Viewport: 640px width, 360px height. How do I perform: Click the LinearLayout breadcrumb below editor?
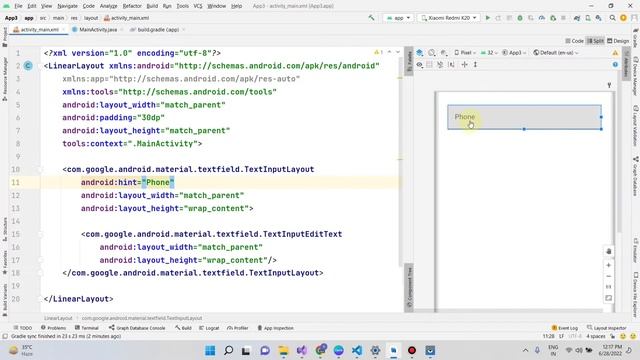[58, 318]
